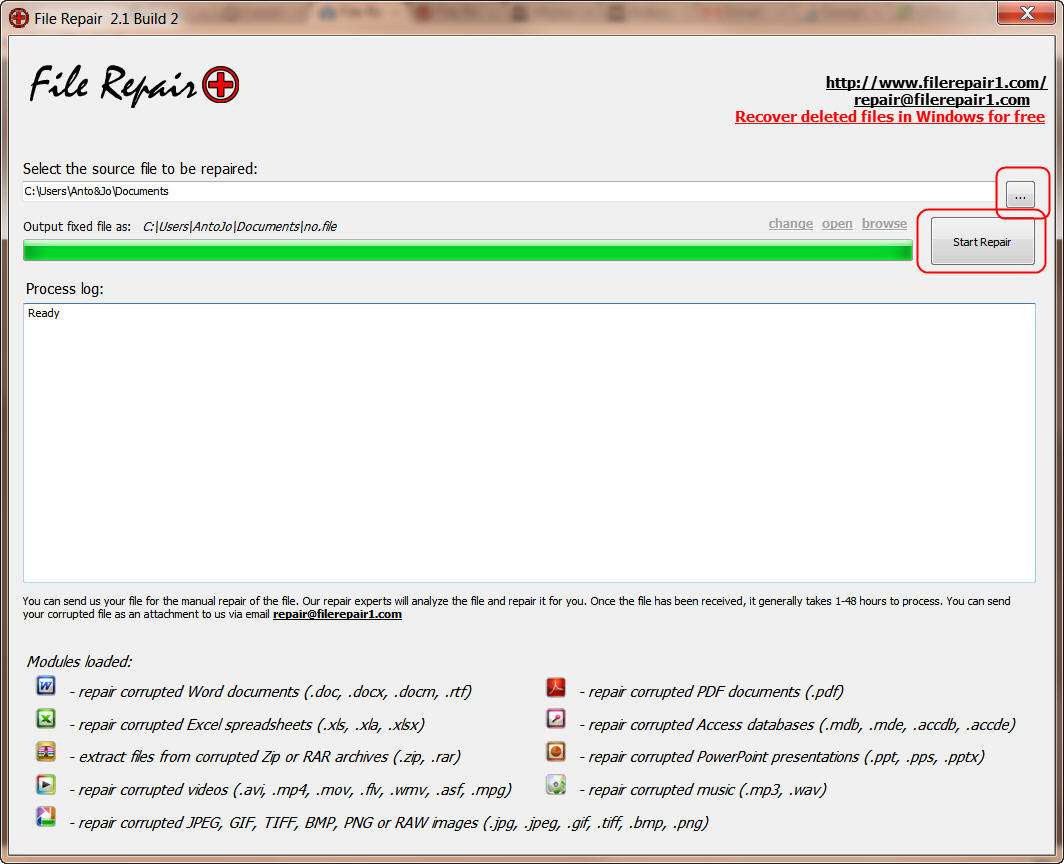Click the JPEG images module icon

(45, 816)
